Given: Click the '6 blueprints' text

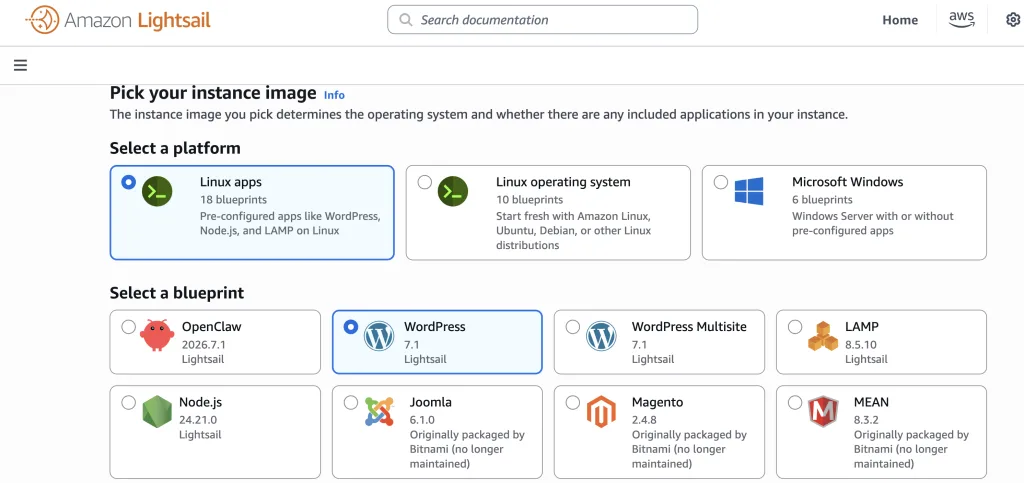Looking at the screenshot, I should [x=822, y=200].
